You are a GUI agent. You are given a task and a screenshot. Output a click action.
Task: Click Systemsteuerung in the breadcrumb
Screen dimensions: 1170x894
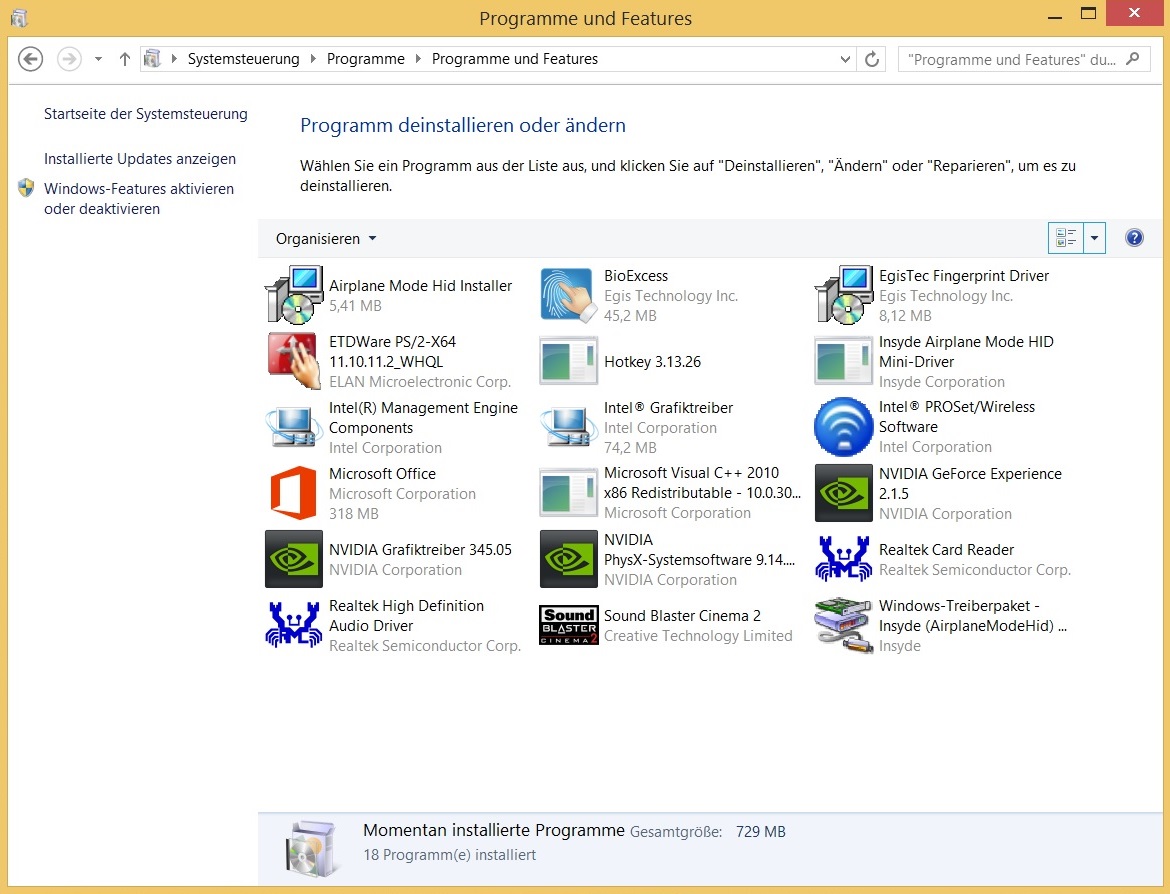pyautogui.click(x=243, y=59)
